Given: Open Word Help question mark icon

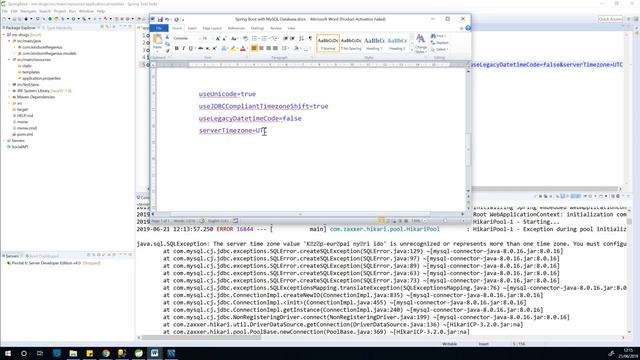Looking at the screenshot, I should 468,28.
